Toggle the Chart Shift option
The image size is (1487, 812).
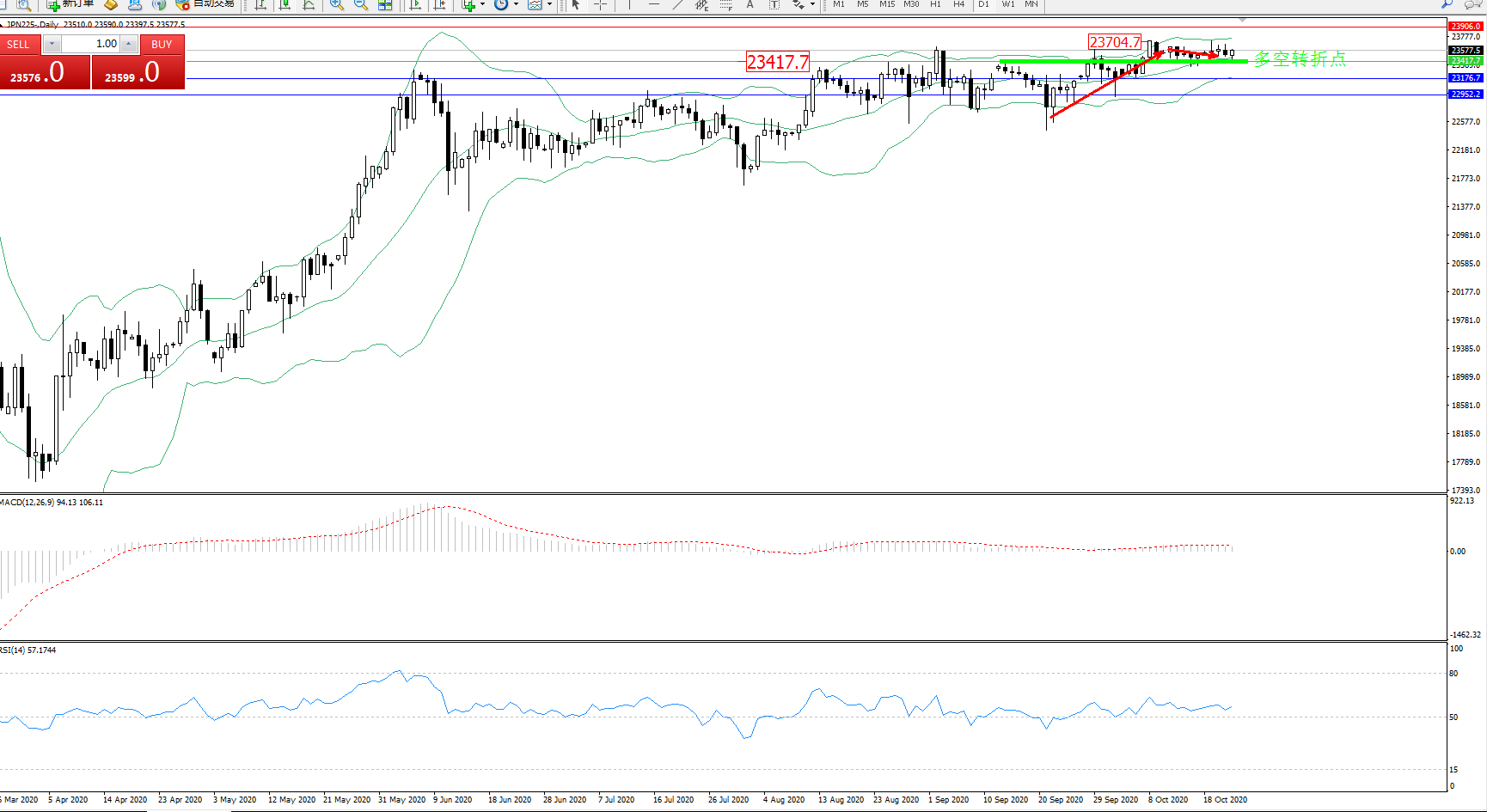point(440,4)
